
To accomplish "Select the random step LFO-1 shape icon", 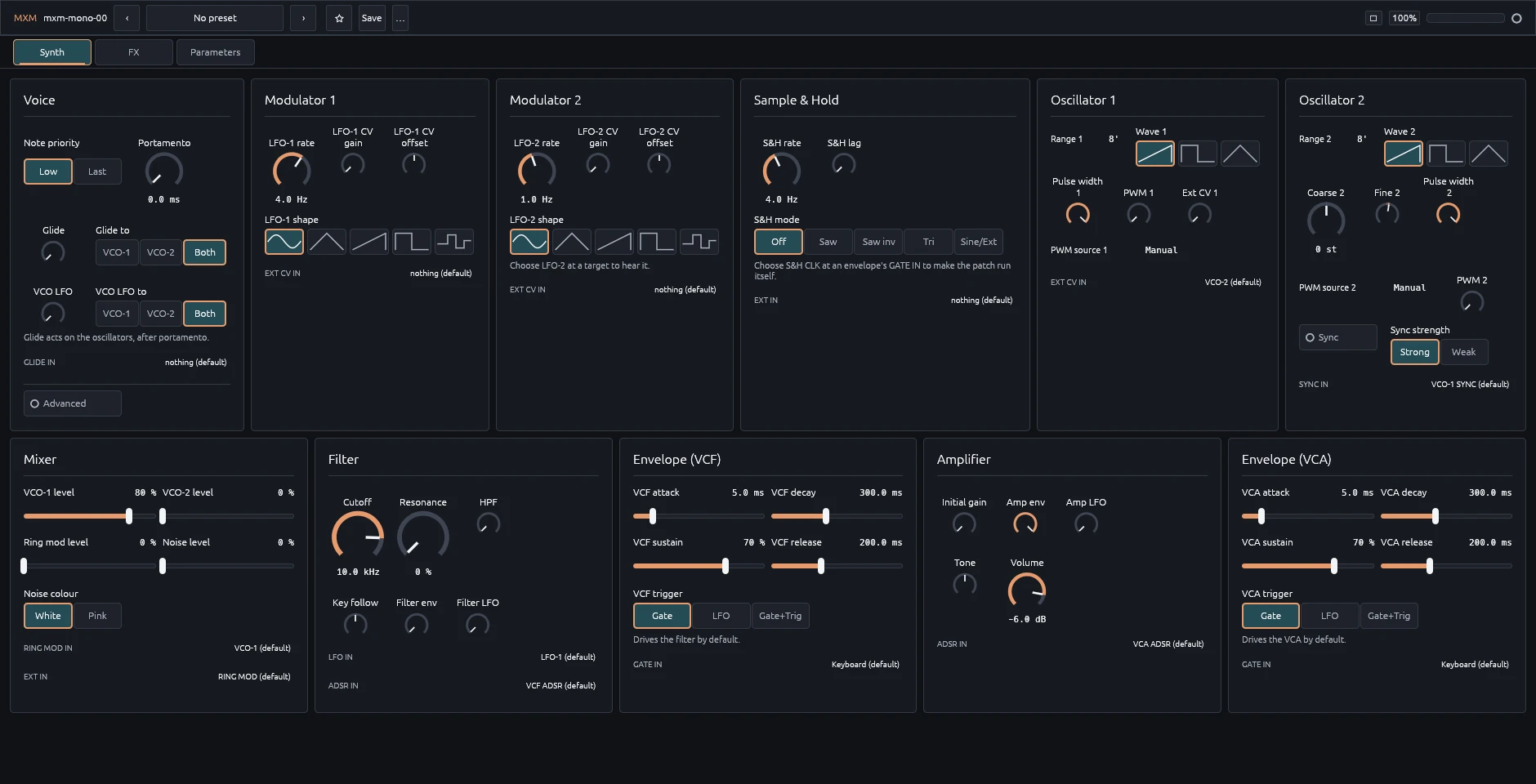I will tap(453, 242).
